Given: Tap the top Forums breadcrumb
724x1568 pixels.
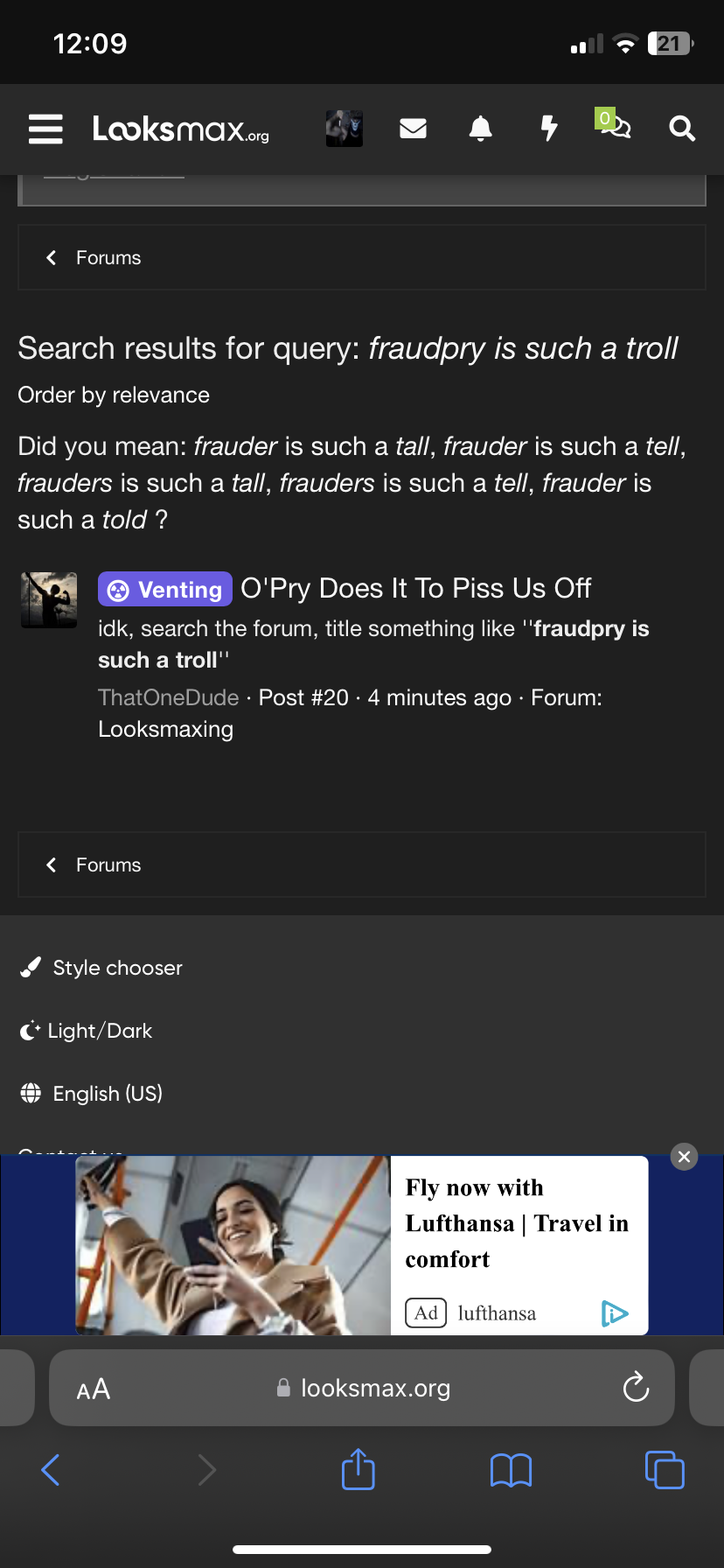Looking at the screenshot, I should pos(108,258).
